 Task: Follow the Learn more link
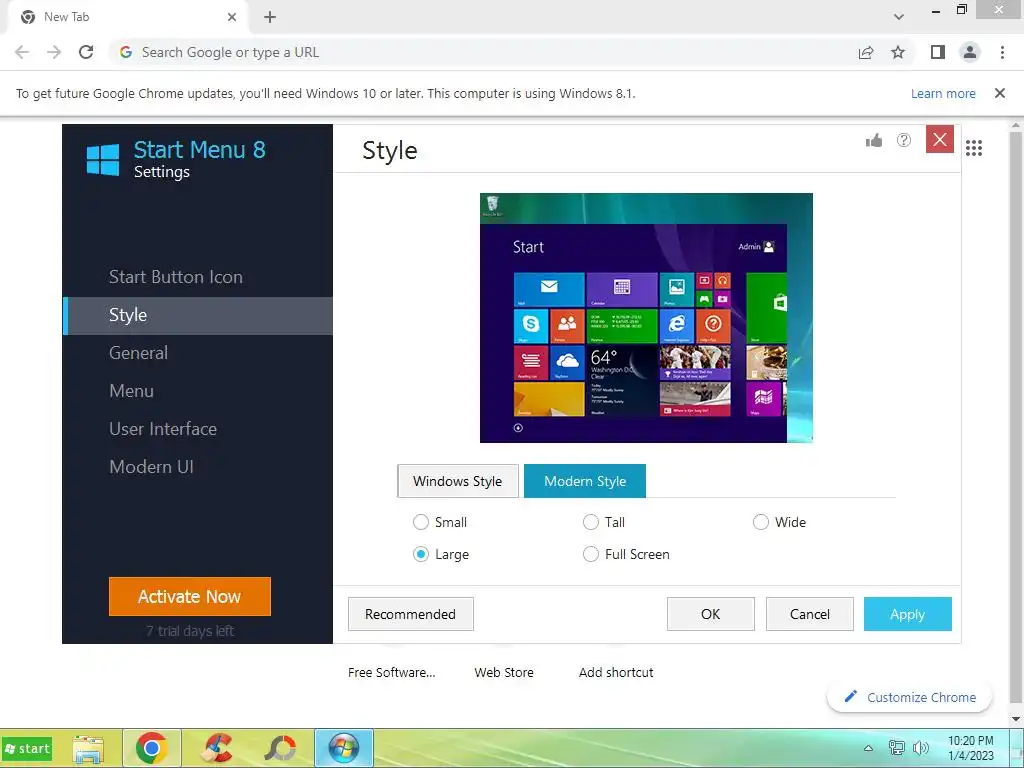943,93
